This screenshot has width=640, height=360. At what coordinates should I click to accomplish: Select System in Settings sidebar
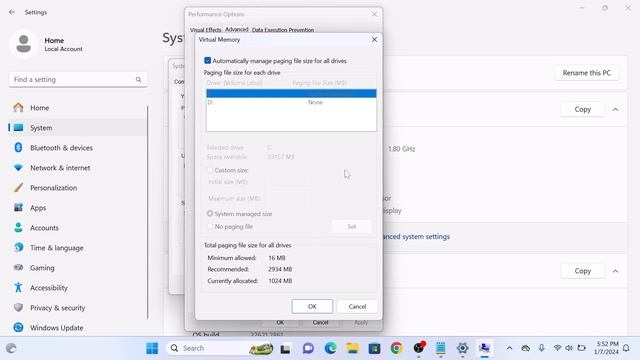click(x=78, y=128)
